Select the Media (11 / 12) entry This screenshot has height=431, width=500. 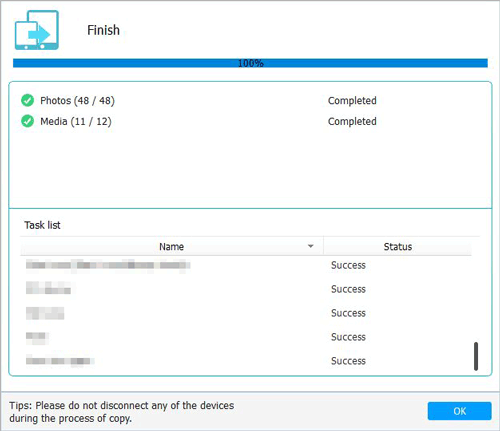pos(76,121)
